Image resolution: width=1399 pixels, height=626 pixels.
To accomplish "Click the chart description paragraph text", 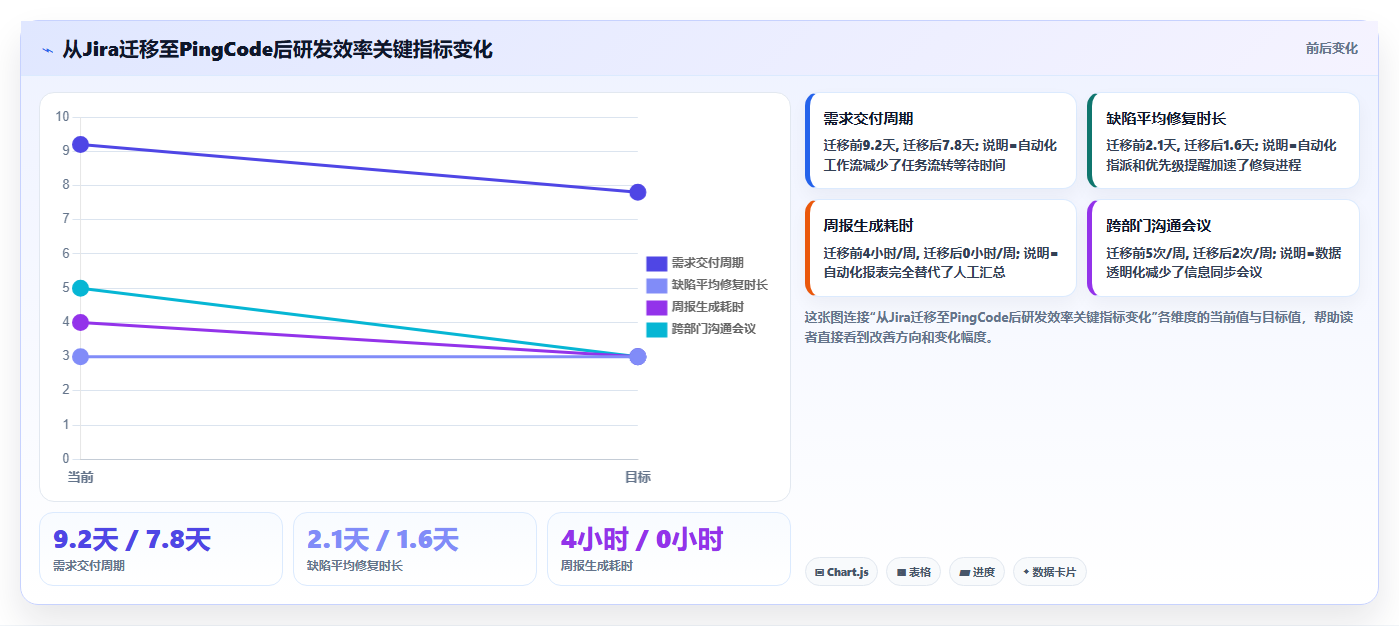I will (1079, 327).
